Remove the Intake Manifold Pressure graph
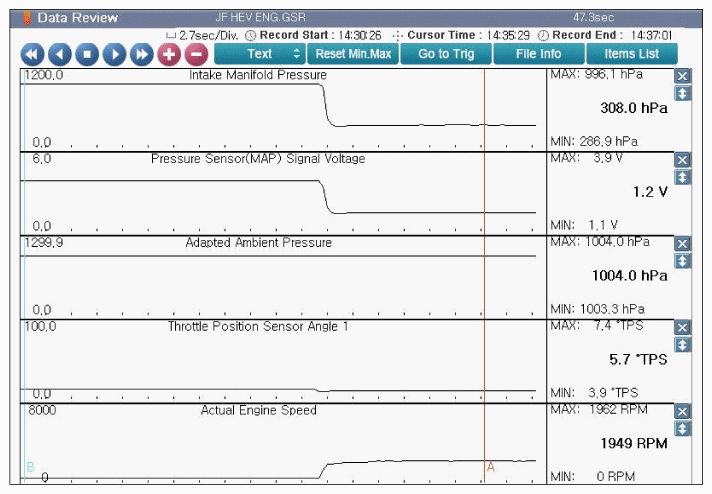The height and width of the screenshot is (494, 712). point(683,77)
